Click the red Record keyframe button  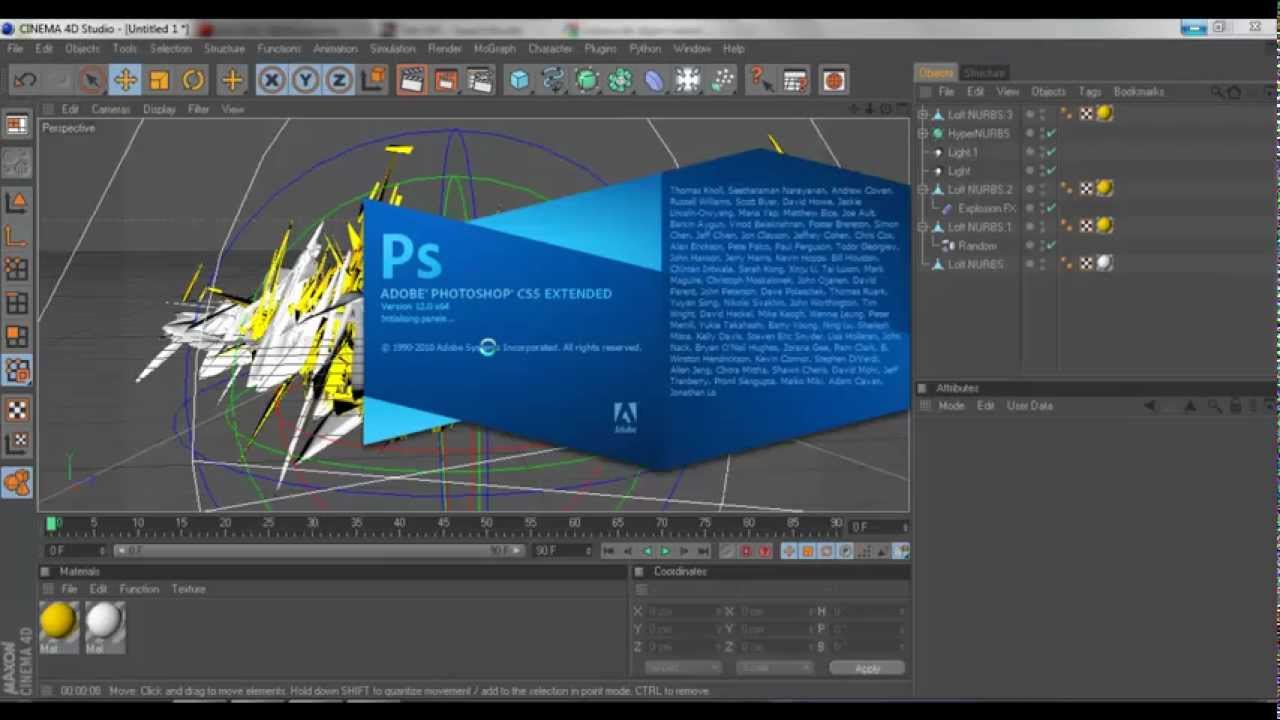point(745,551)
